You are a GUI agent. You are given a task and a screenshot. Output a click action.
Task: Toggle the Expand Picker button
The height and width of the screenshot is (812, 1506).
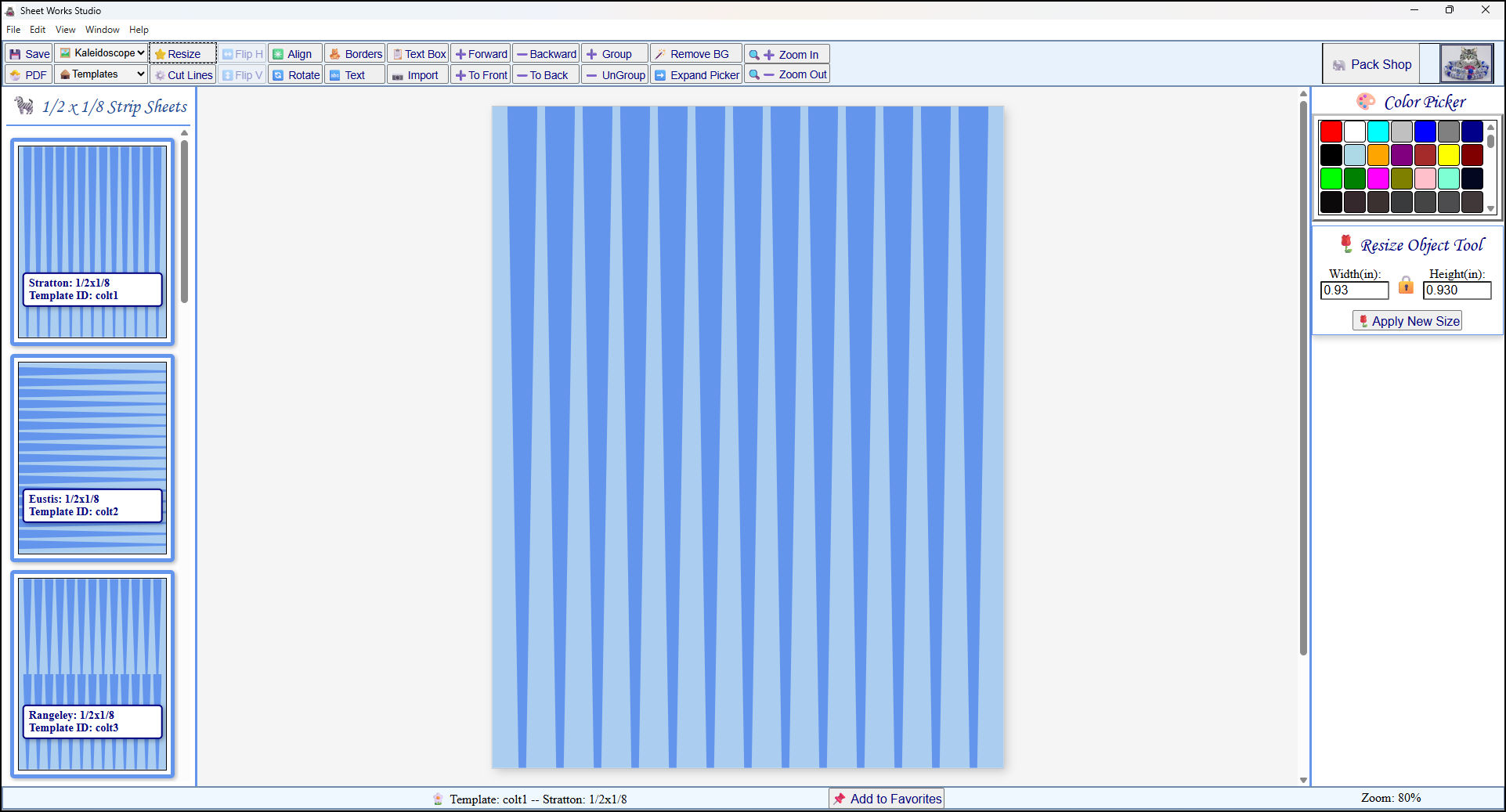coord(696,75)
